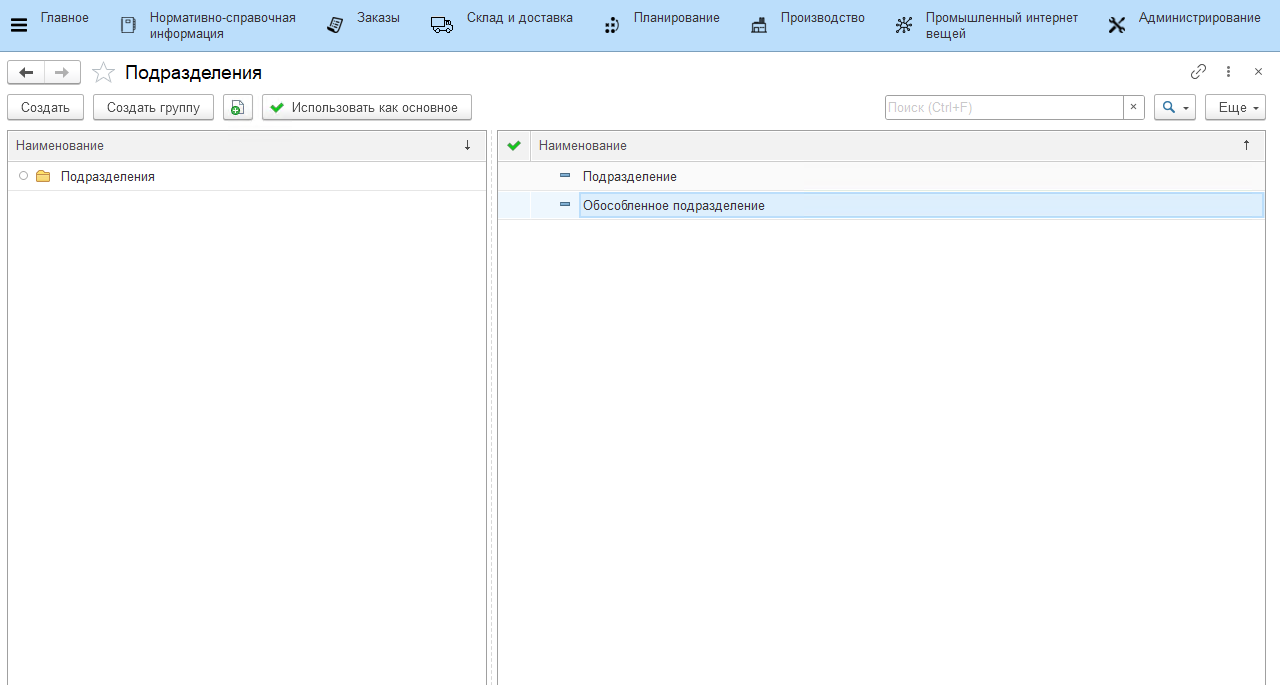Screen dimensions: 1280x685
Task: Open the magnifier search dropdown
Action: pos(1174,108)
